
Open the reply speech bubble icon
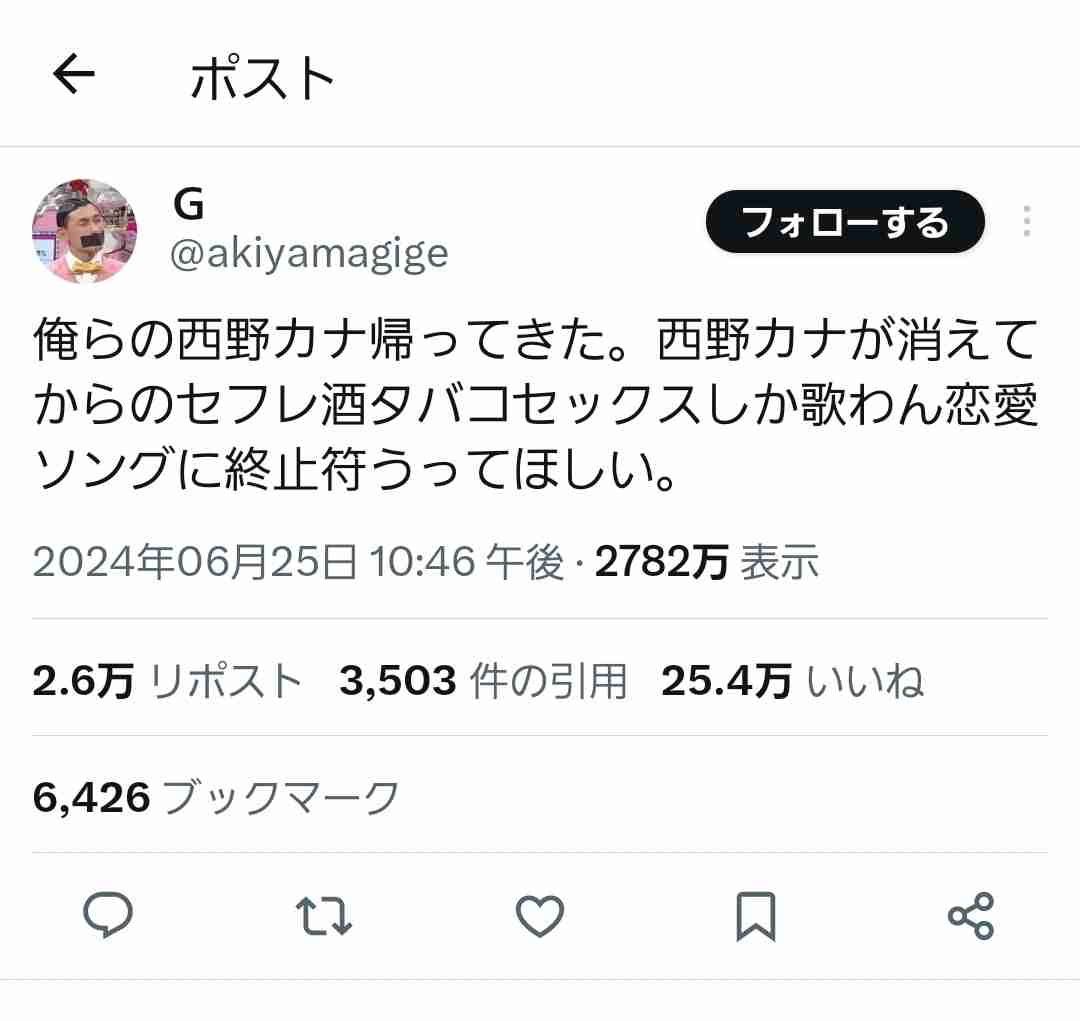tap(107, 915)
